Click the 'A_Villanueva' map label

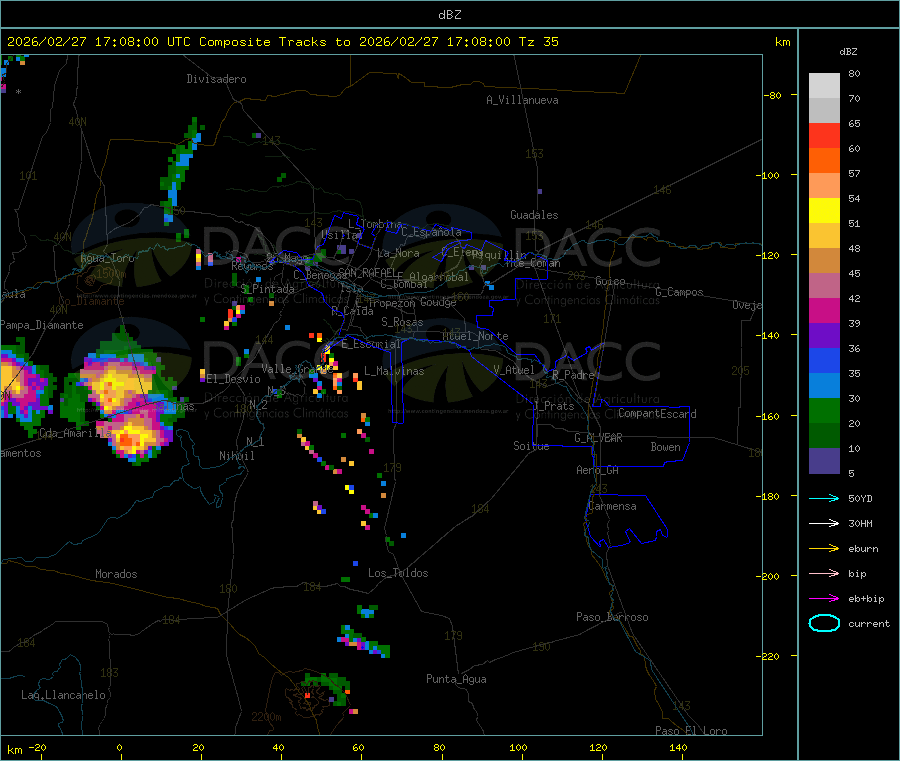(522, 100)
